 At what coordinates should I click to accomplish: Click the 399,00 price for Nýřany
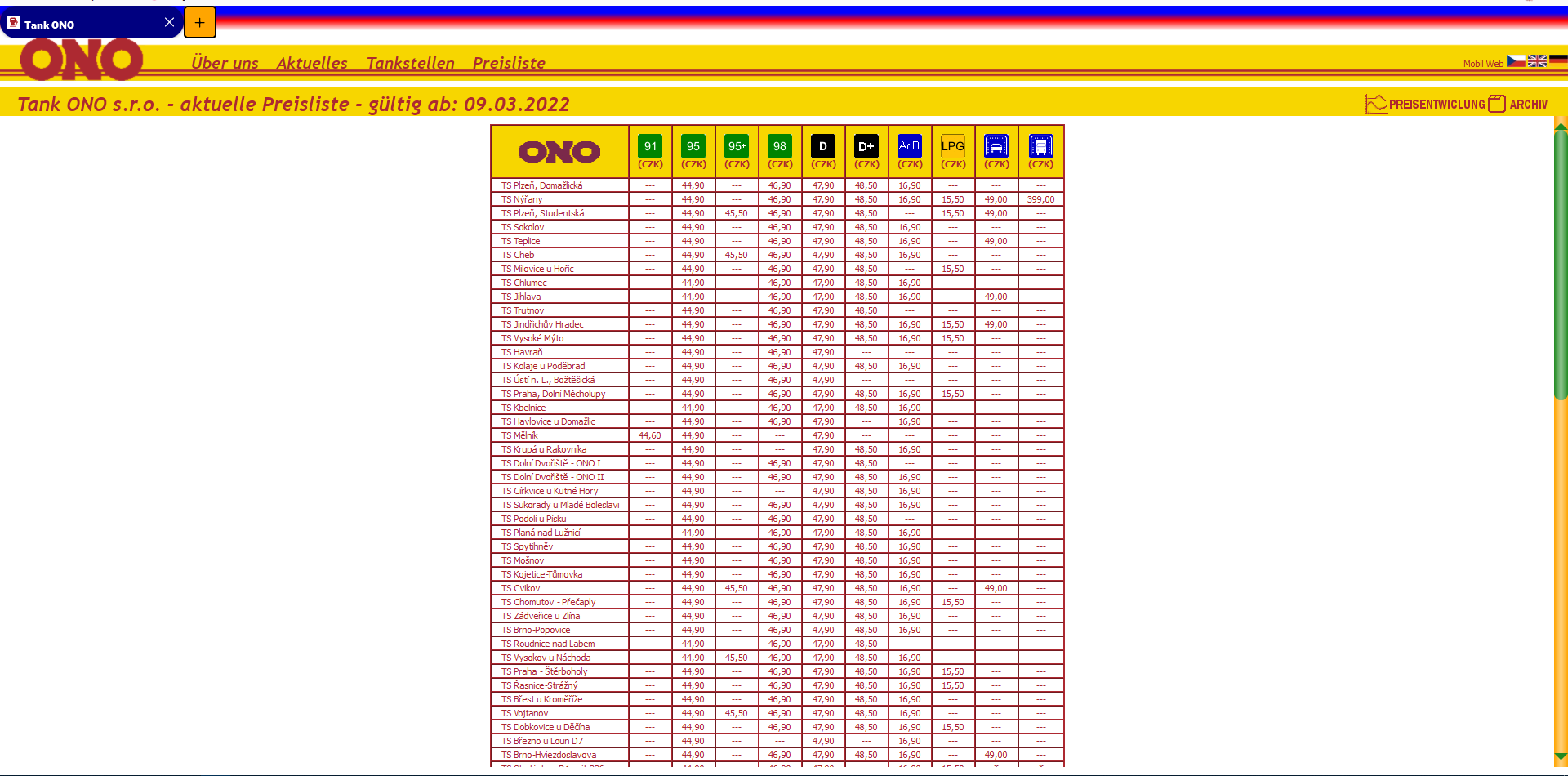tap(1040, 199)
